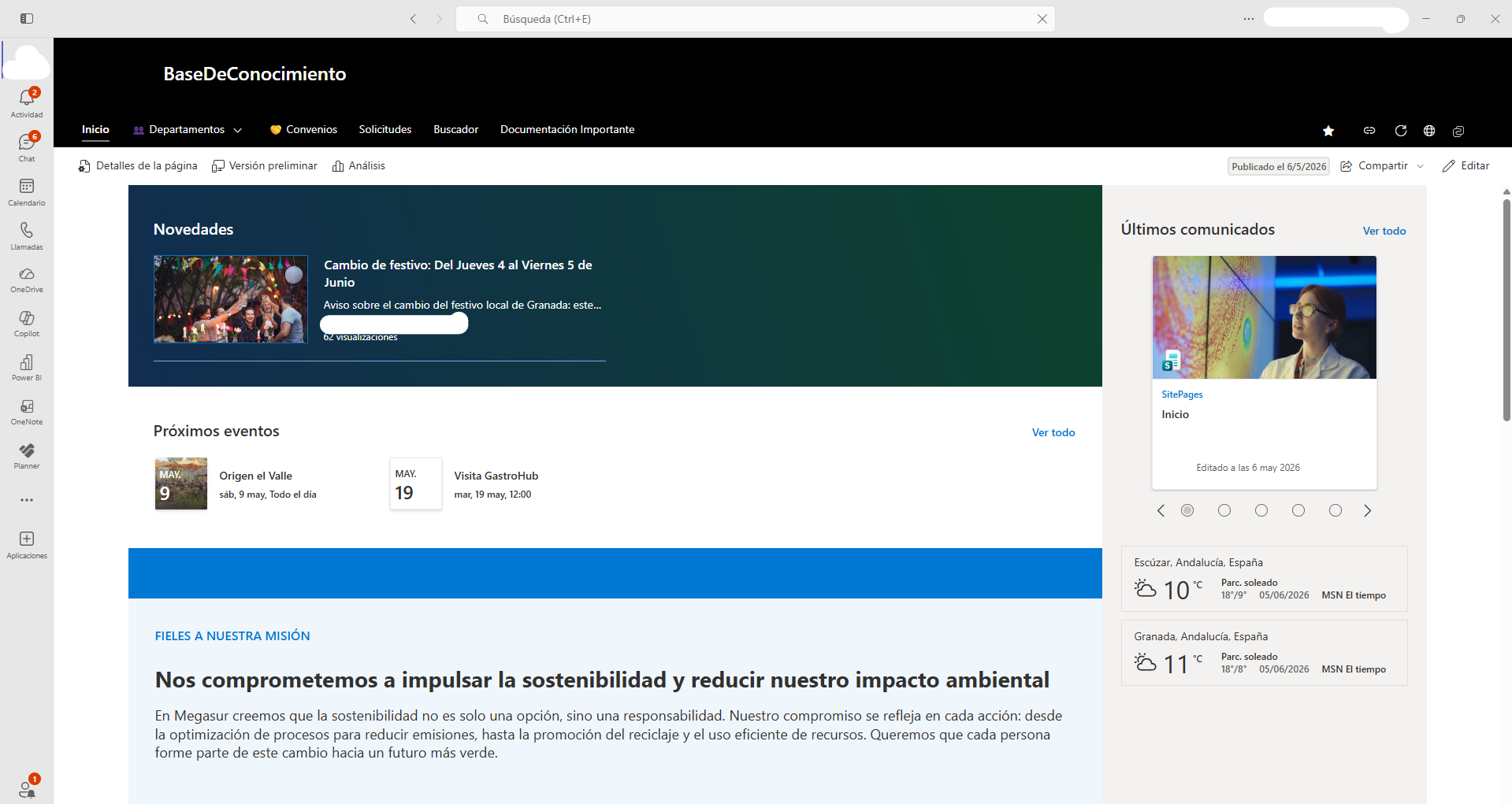Viewport: 1512px width, 804px height.
Task: Open the festive news thumbnail image
Action: tap(231, 299)
